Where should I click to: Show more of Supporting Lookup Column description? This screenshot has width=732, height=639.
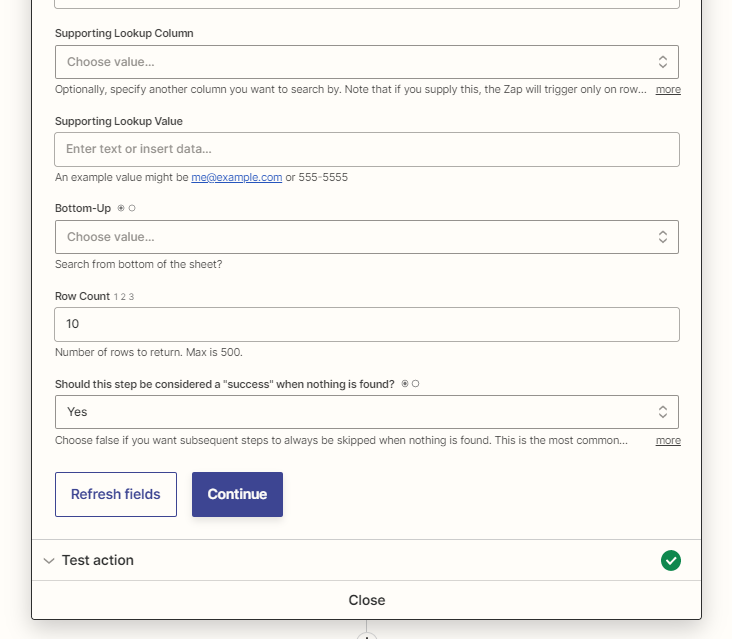click(x=668, y=89)
